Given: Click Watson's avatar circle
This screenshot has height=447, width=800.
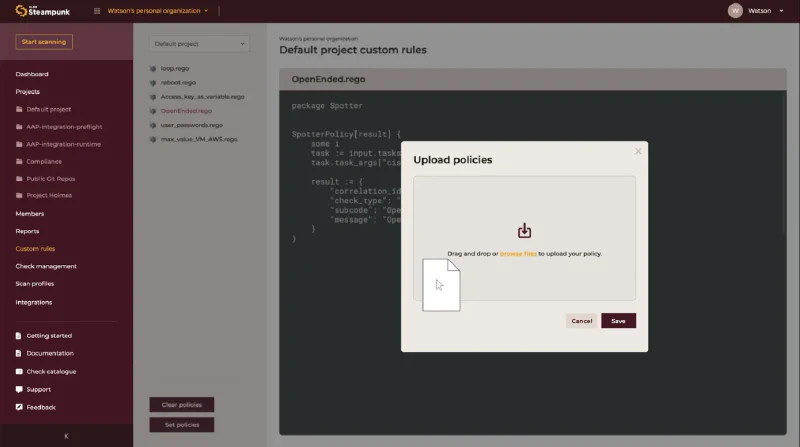Looking at the screenshot, I should (x=735, y=11).
